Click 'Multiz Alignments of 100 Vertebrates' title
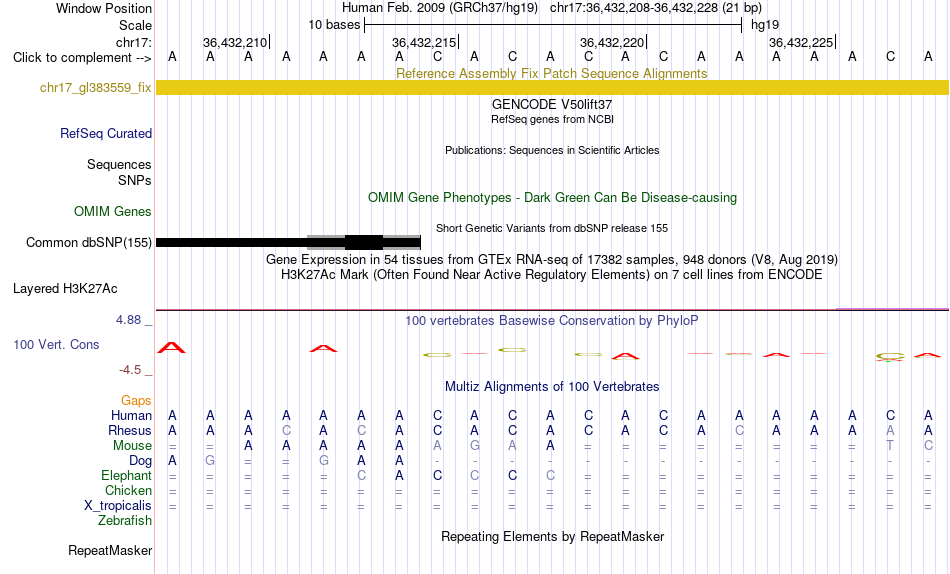950x574 pixels. click(552, 387)
